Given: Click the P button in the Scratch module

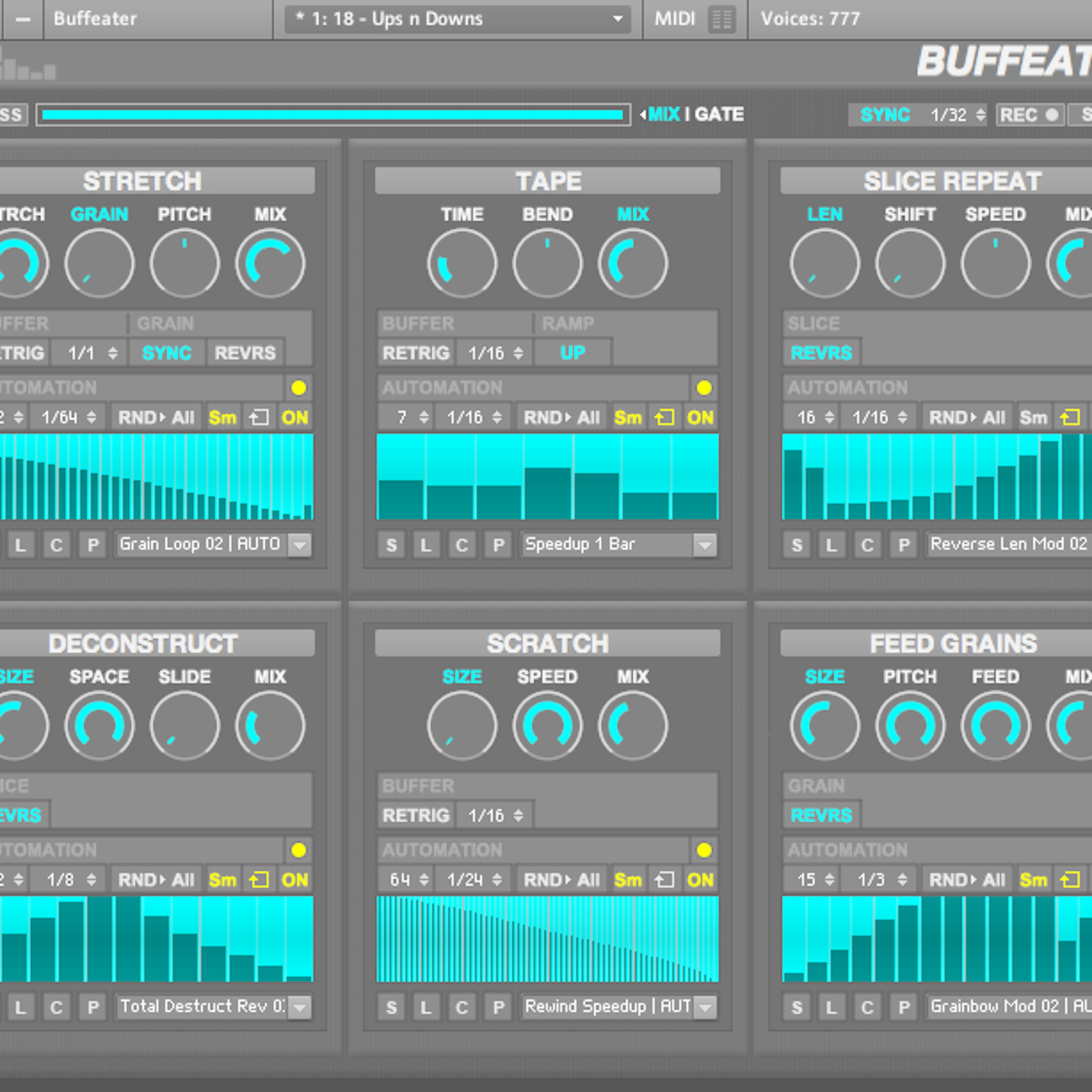Looking at the screenshot, I should point(498,1007).
